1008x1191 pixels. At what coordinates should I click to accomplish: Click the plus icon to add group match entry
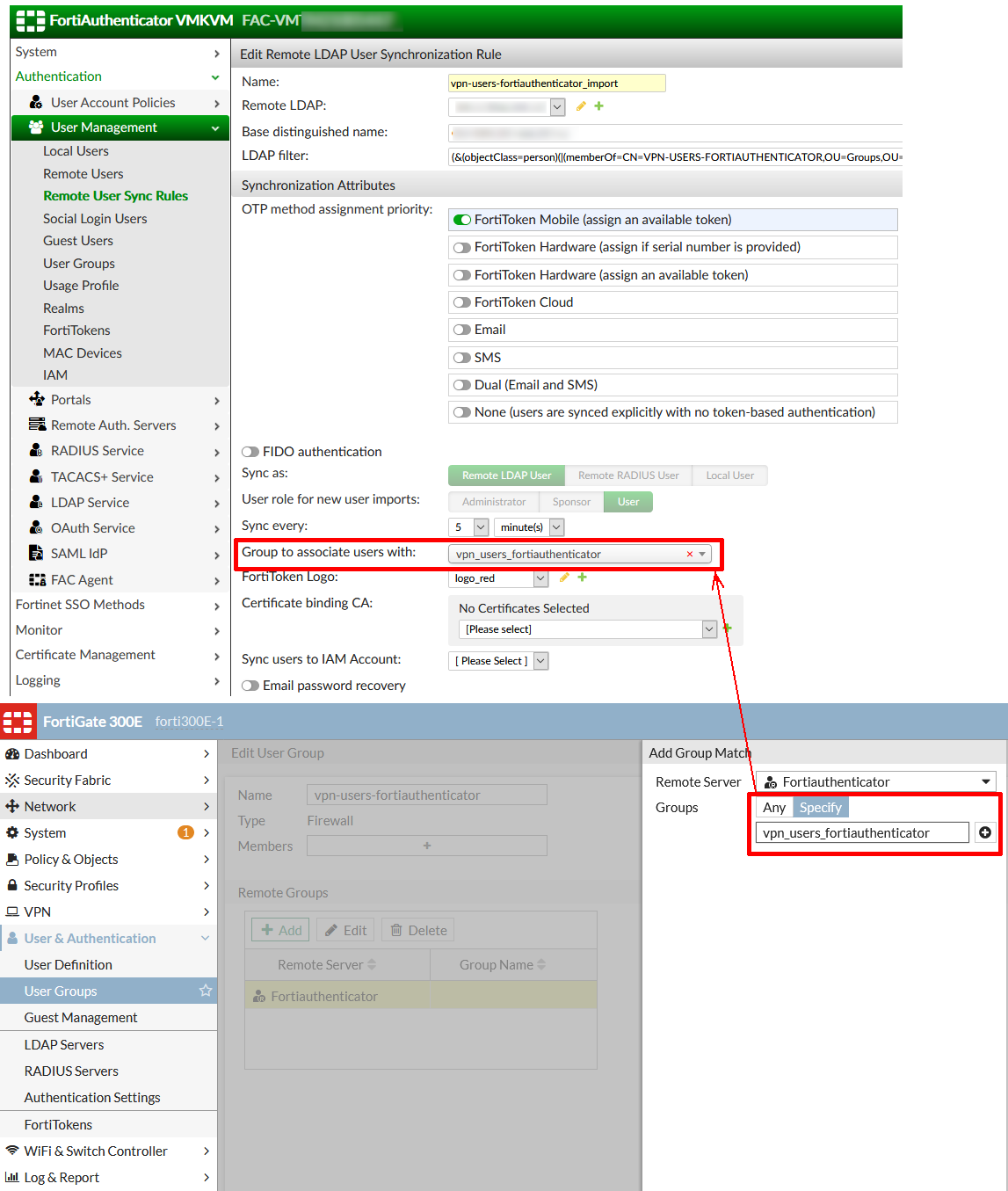[985, 832]
